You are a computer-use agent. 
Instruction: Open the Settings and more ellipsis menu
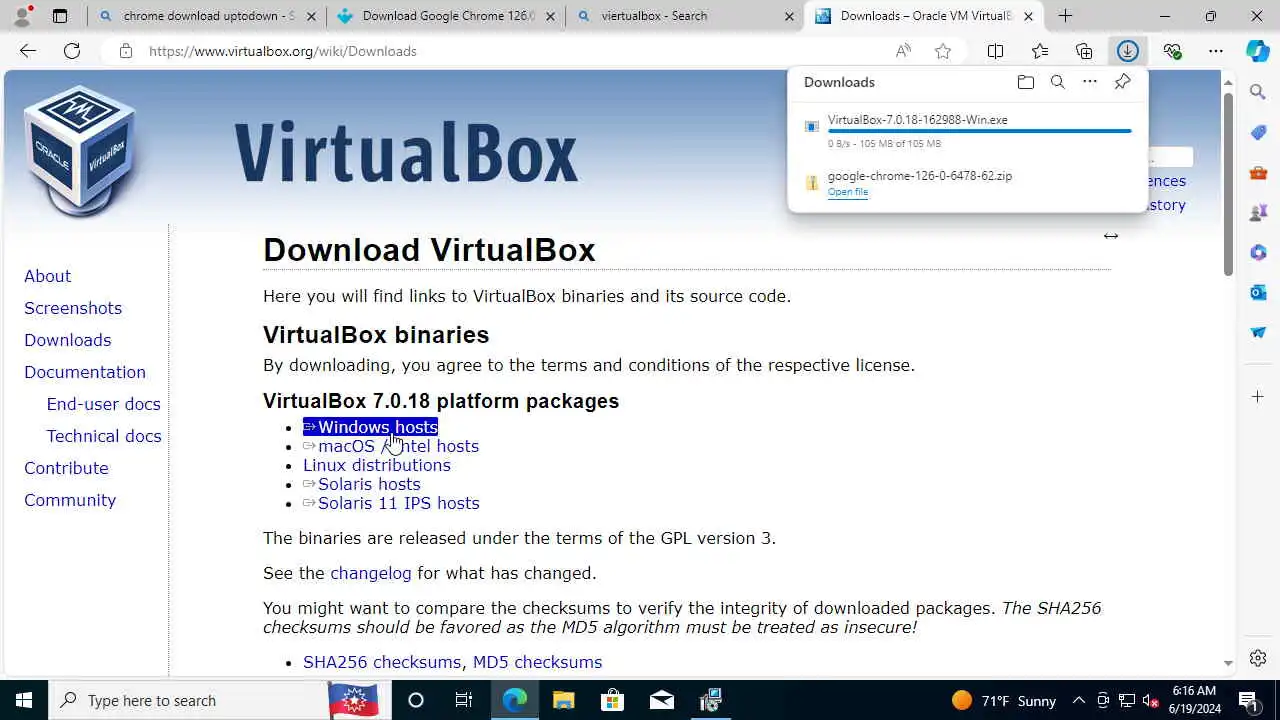pos(1216,51)
